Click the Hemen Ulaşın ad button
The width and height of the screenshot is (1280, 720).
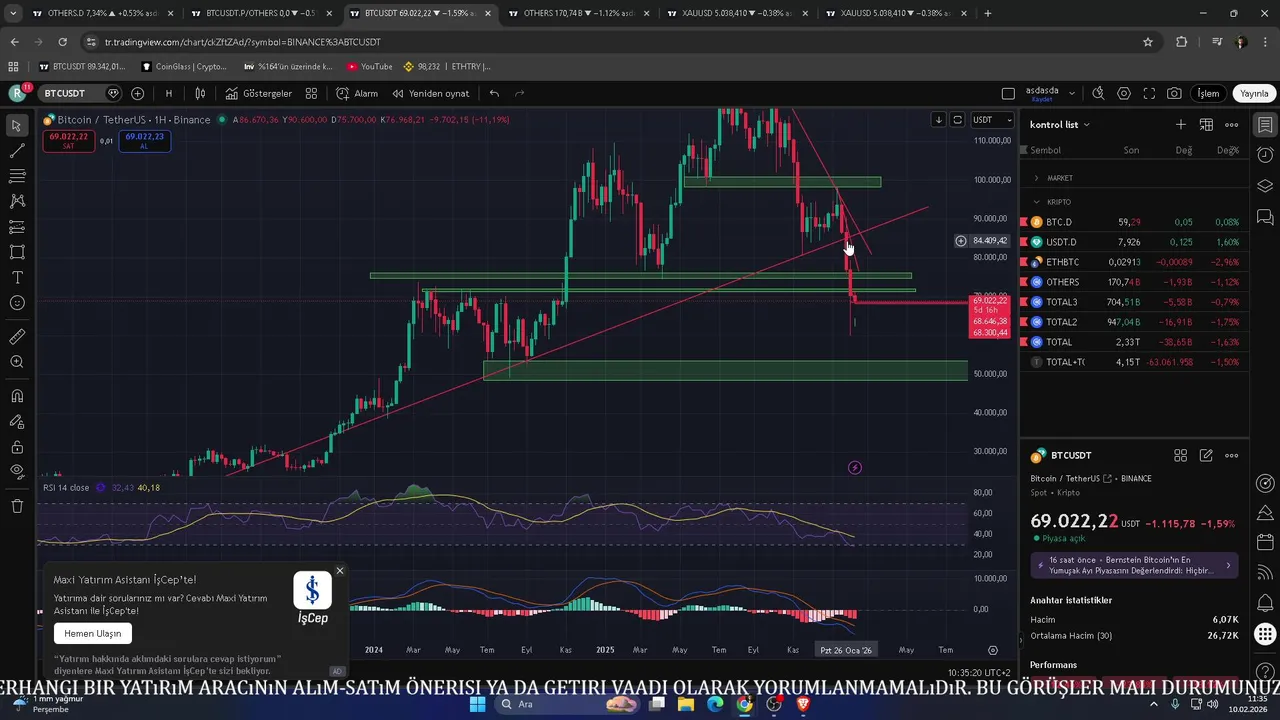(x=93, y=633)
